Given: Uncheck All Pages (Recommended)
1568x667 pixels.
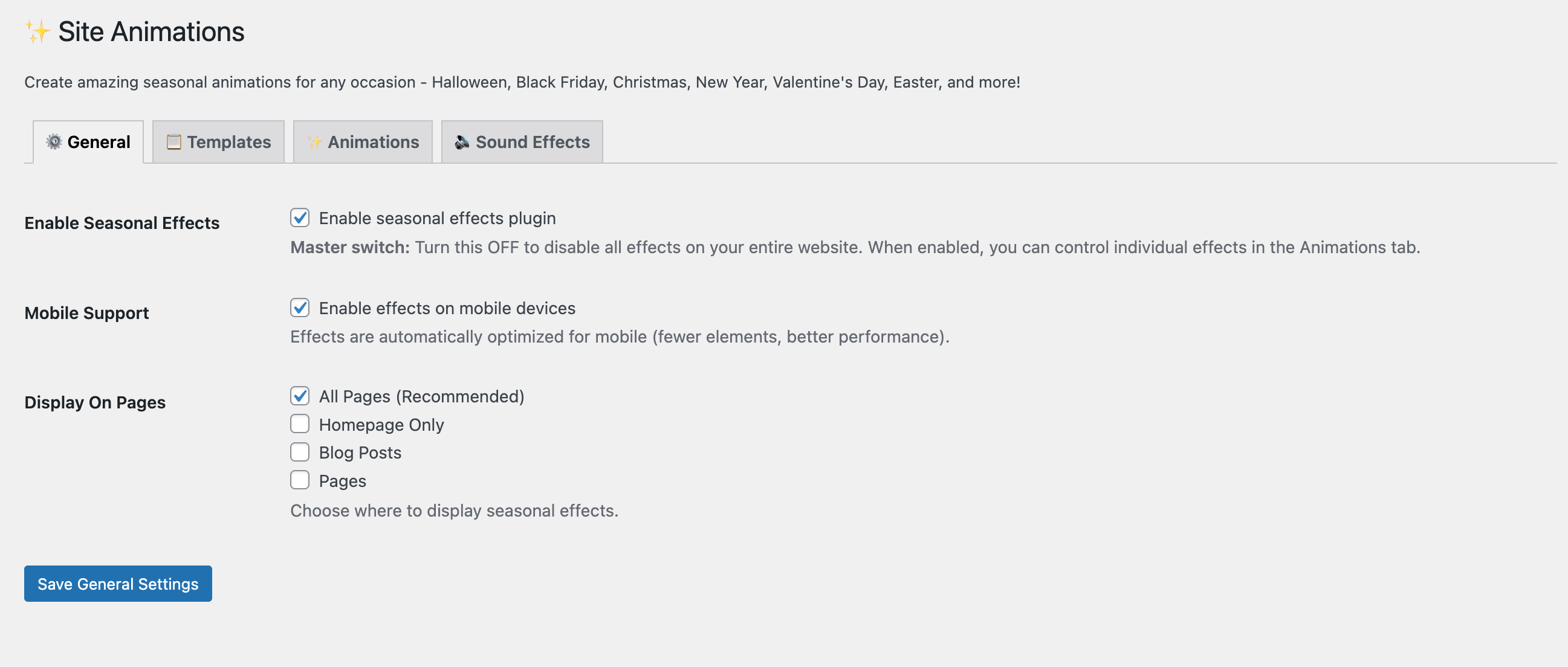Looking at the screenshot, I should 300,395.
